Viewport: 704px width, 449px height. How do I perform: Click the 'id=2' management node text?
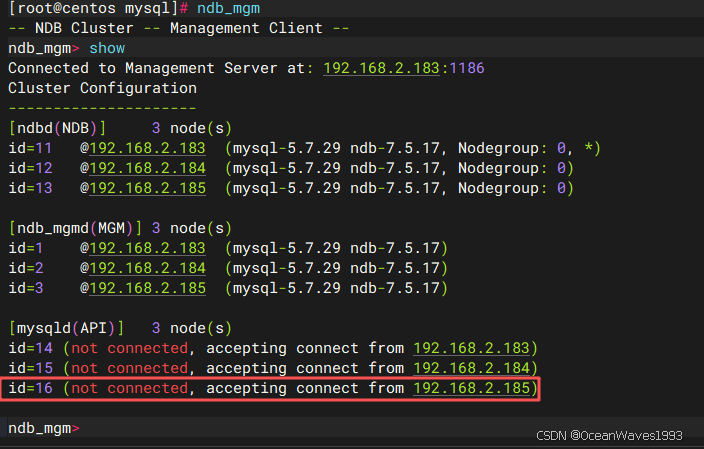point(26,268)
